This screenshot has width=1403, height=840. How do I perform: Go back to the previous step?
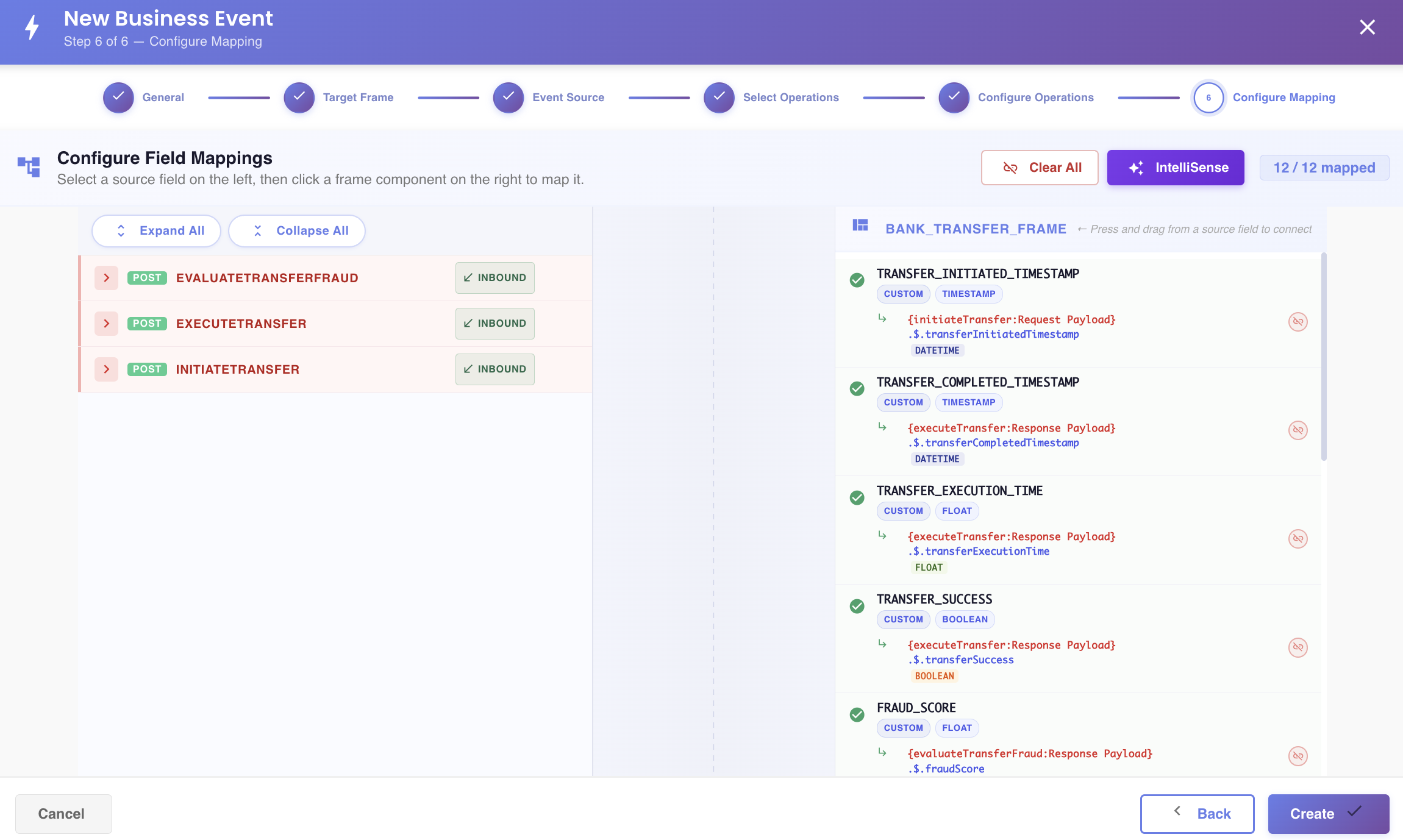click(1198, 814)
